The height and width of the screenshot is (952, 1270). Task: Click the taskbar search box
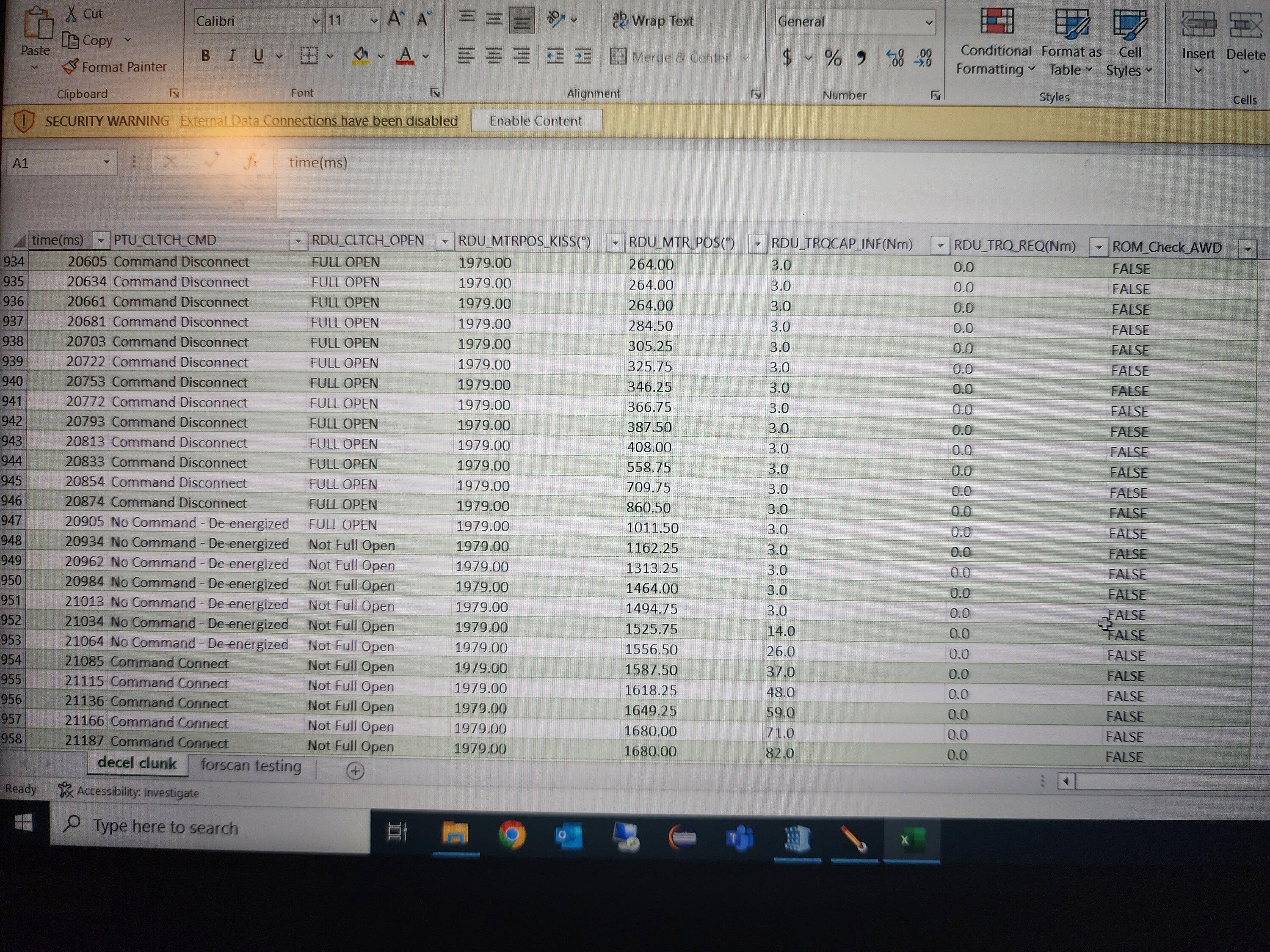point(210,828)
